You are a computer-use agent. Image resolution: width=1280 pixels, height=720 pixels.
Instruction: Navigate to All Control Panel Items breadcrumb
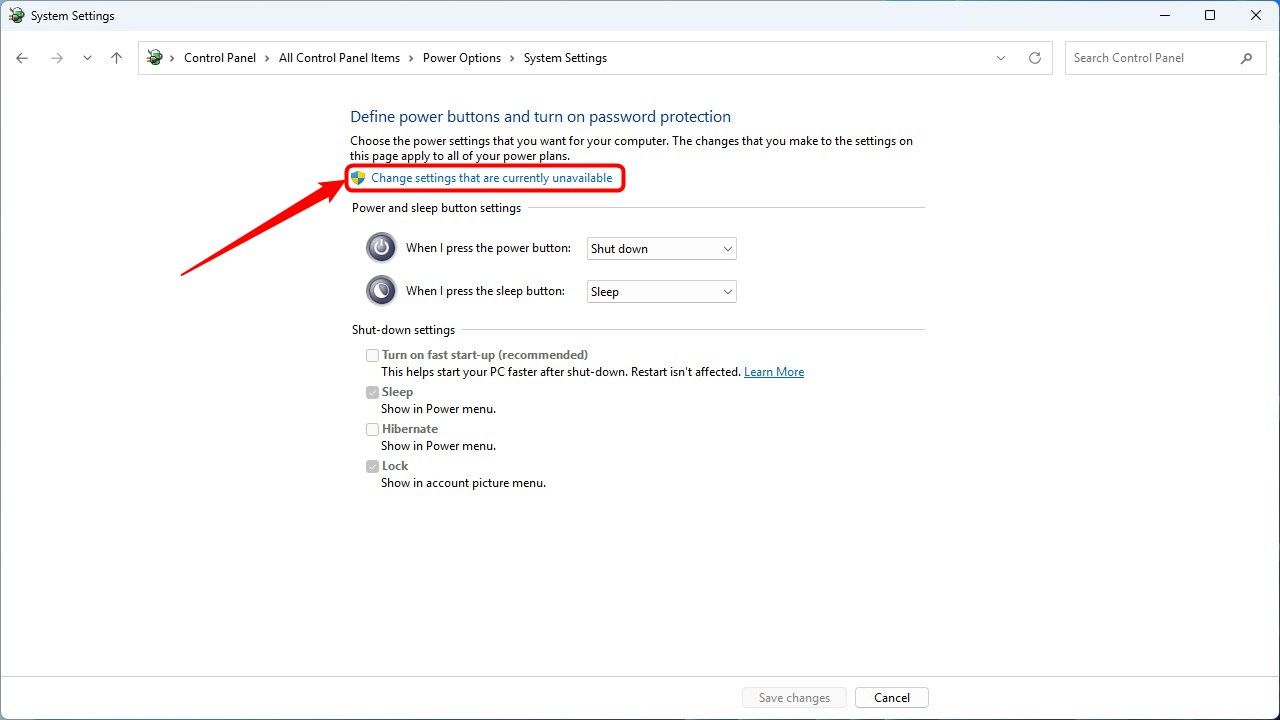pyautogui.click(x=339, y=58)
